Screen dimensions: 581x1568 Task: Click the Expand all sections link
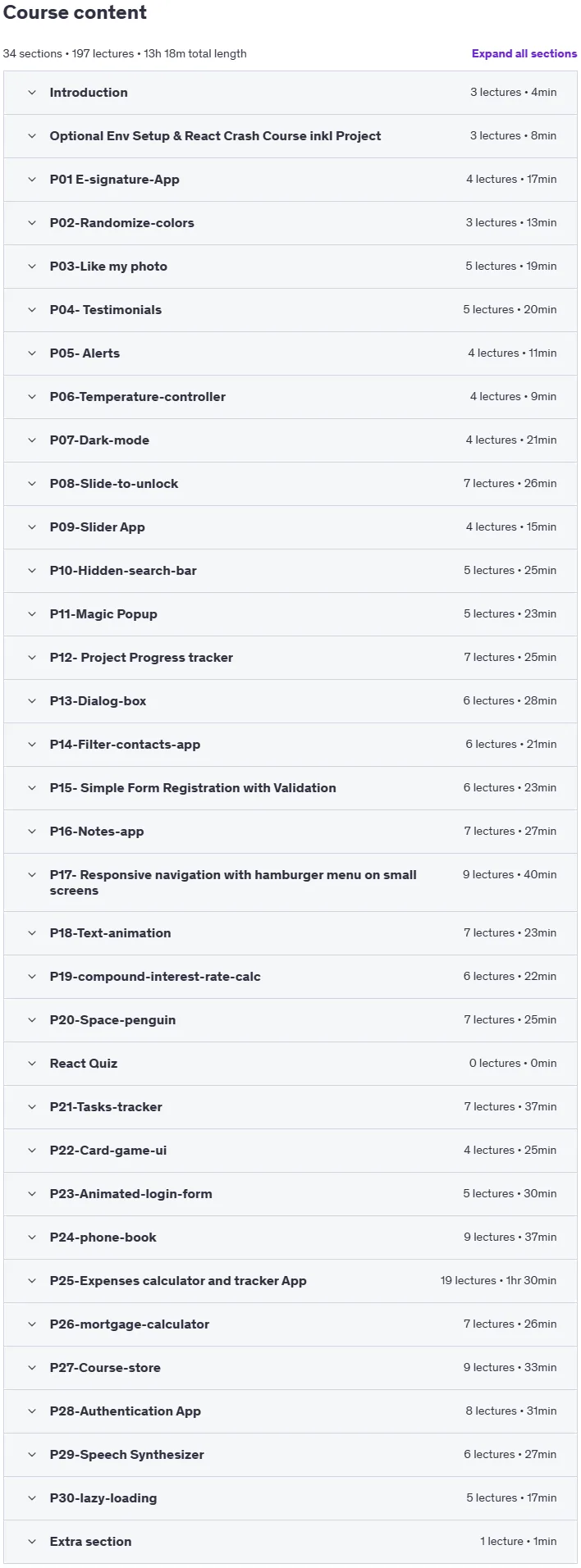[x=524, y=53]
